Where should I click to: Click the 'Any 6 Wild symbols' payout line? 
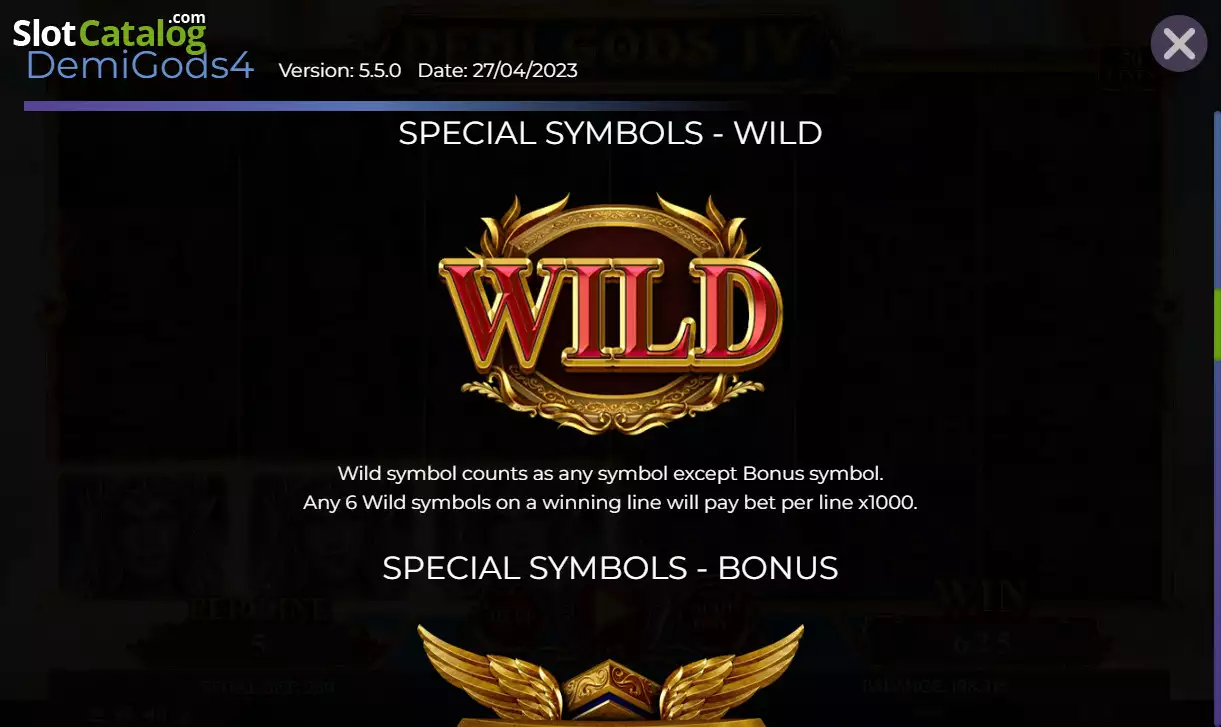[610, 503]
